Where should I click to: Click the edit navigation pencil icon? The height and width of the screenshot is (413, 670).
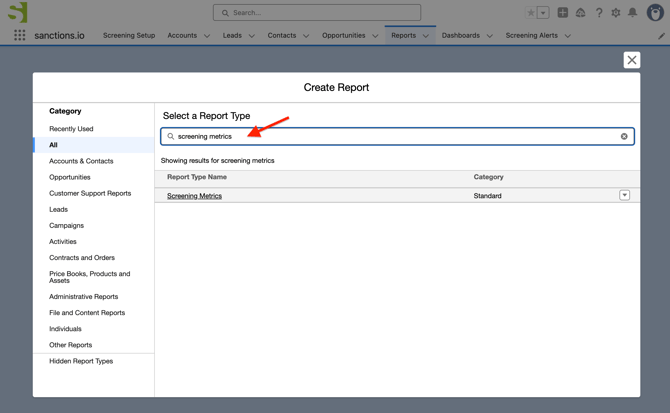point(661,36)
